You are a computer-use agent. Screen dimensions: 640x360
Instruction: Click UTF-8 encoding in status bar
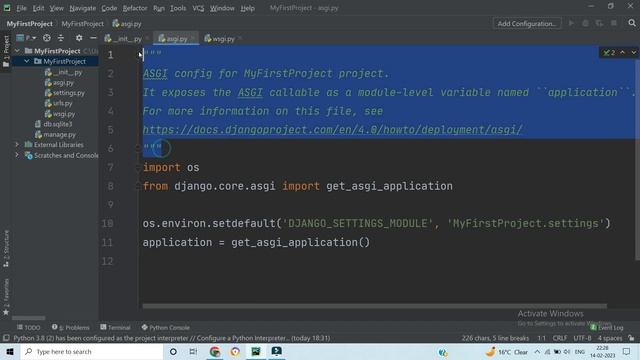(x=582, y=338)
